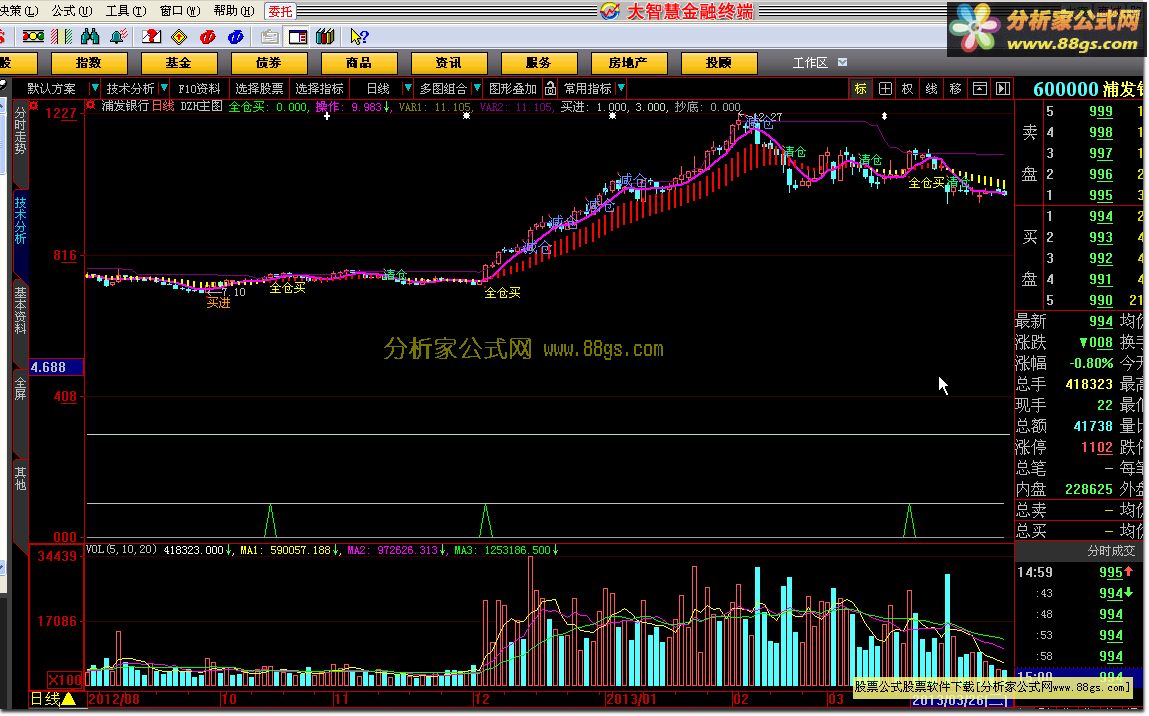Click the crosshair grid icon
1149x716 pixels.
tap(885, 89)
